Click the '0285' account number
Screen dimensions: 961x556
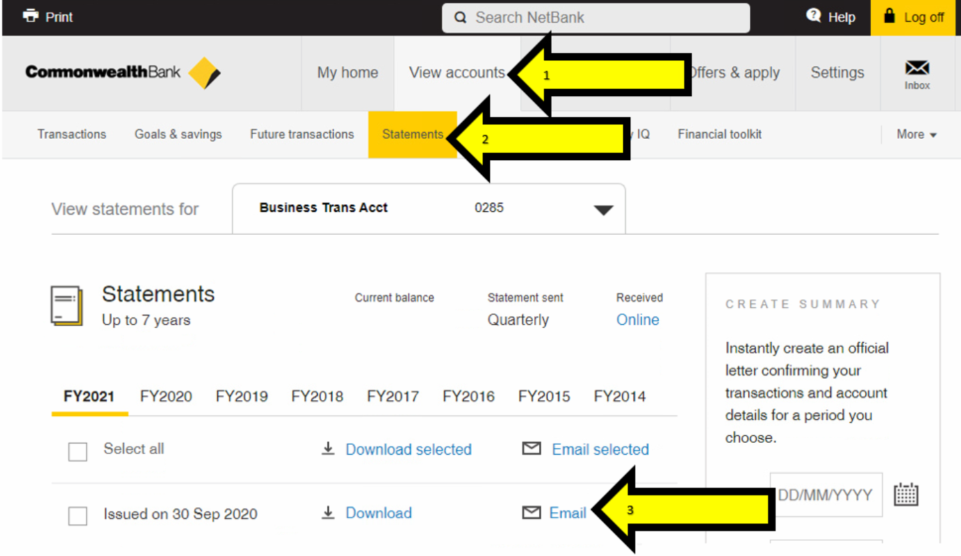pyautogui.click(x=489, y=208)
